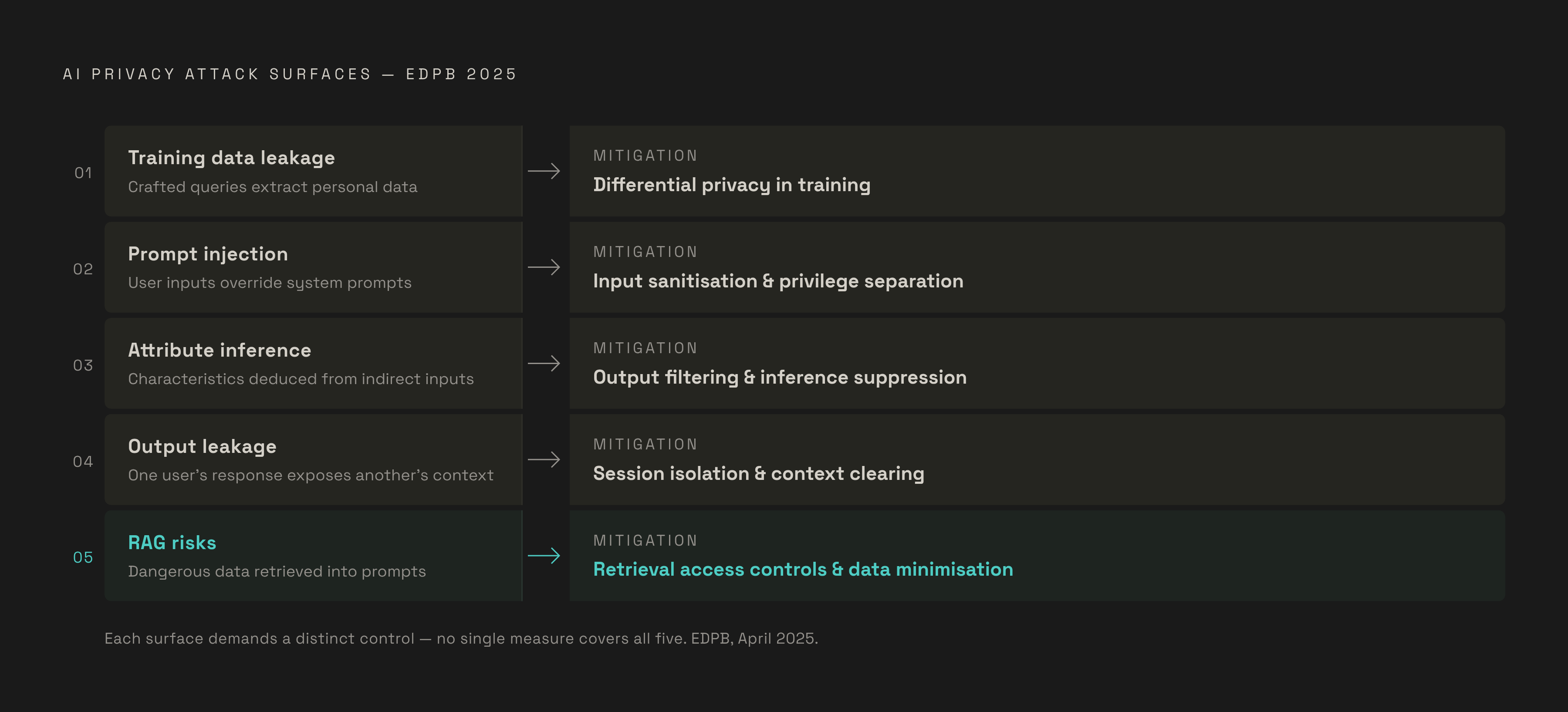Viewport: 1568px width, 712px height.
Task: Click row number 01
Action: tap(83, 173)
